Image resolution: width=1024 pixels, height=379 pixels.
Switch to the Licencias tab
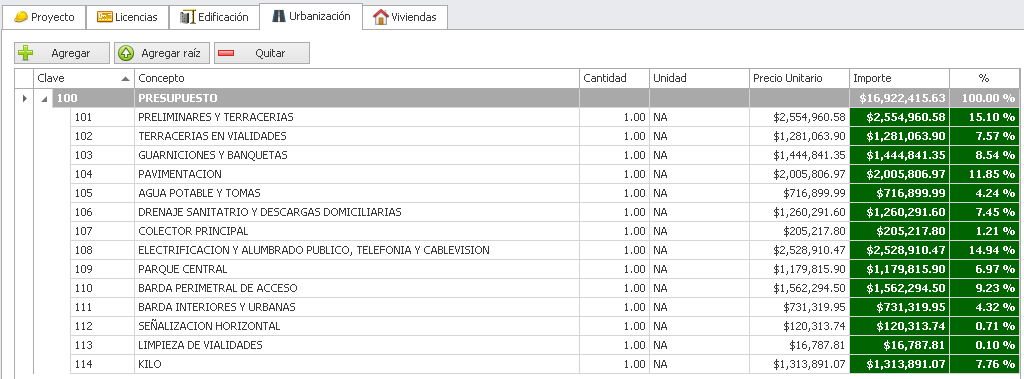pos(127,17)
